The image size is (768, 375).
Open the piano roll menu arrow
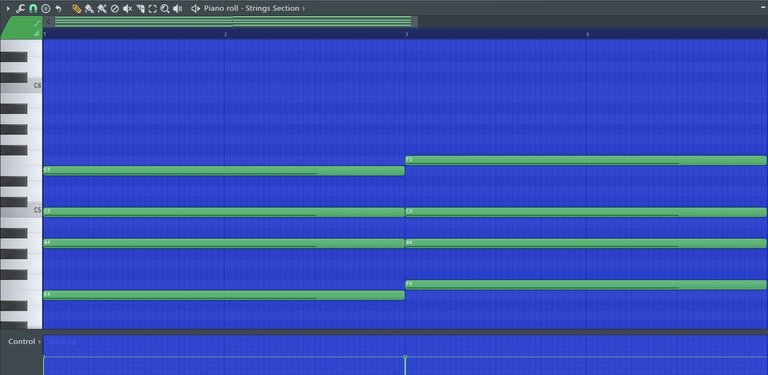(x=7, y=8)
